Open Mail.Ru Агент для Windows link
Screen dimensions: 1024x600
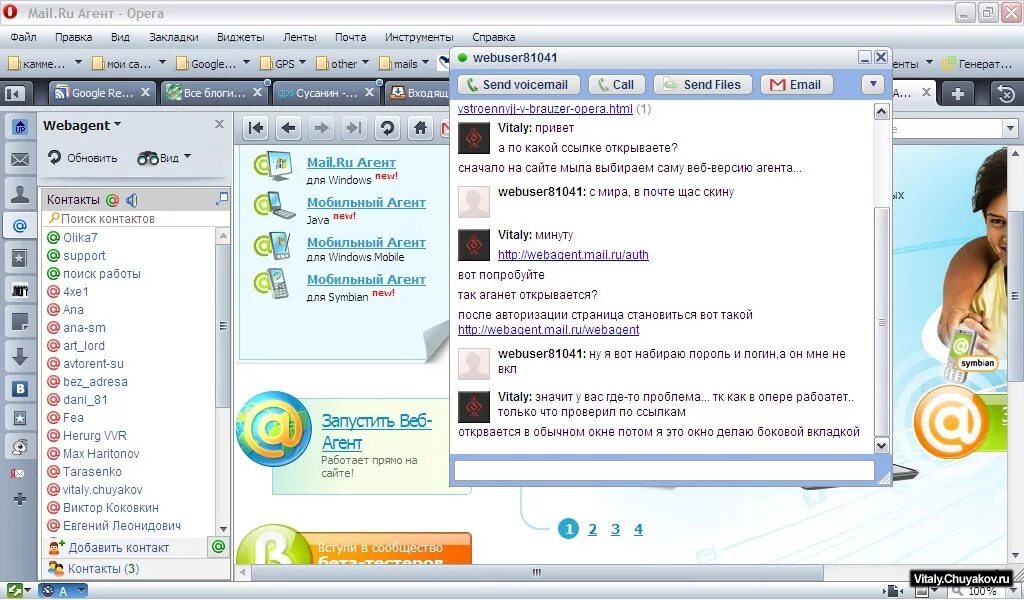point(351,163)
